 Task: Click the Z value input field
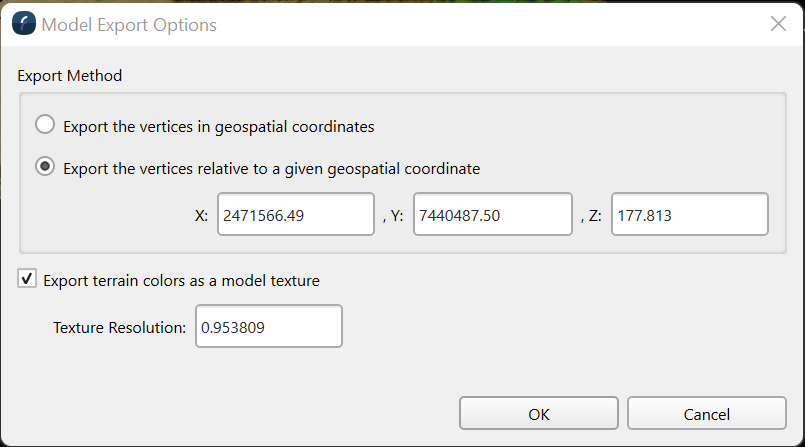689,215
